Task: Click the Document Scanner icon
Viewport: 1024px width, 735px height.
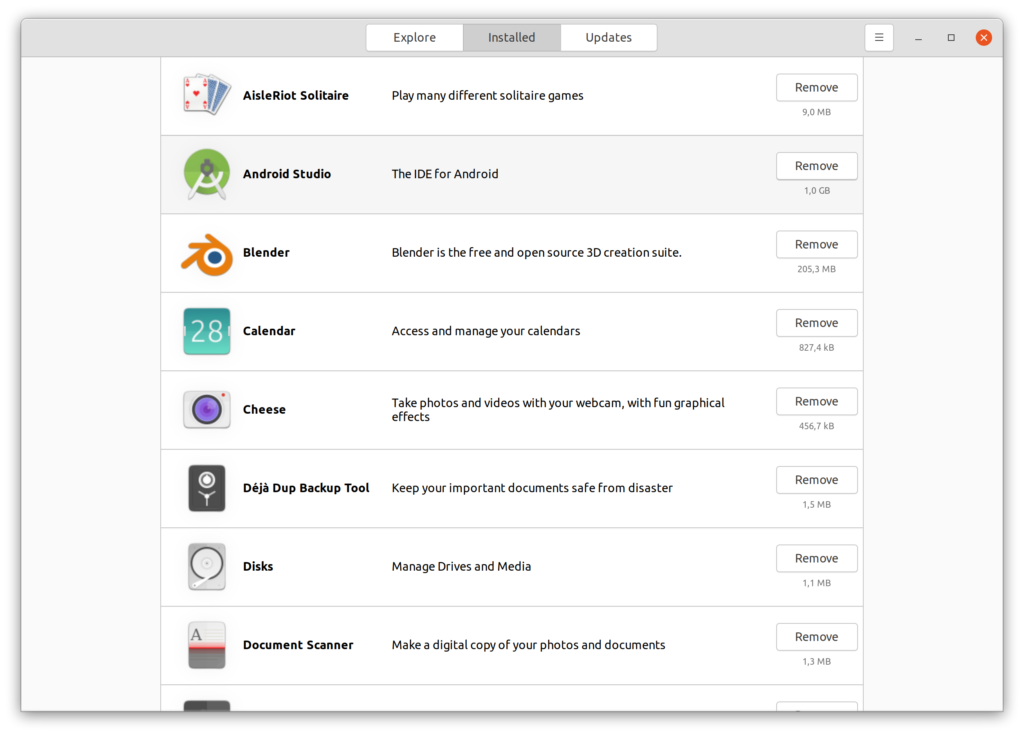Action: pos(207,645)
